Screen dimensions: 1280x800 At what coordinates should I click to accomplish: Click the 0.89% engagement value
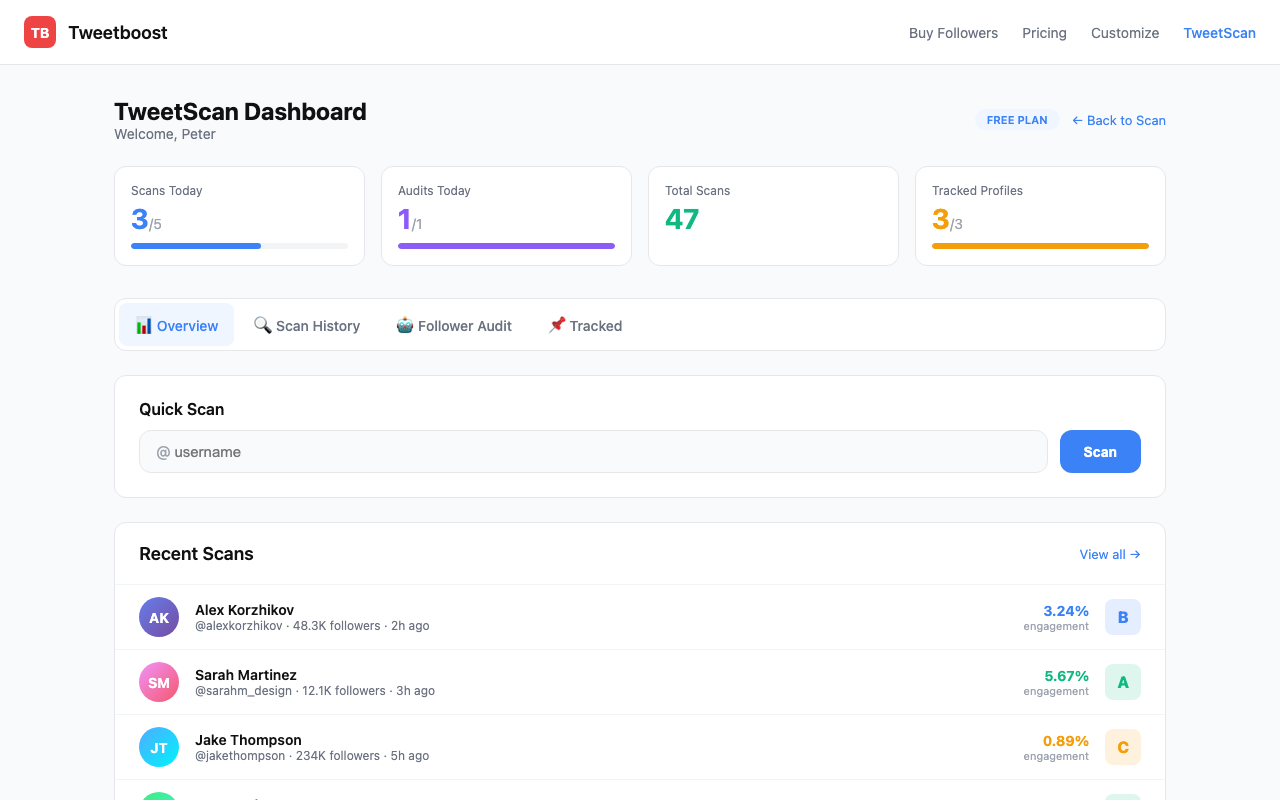tap(1066, 740)
